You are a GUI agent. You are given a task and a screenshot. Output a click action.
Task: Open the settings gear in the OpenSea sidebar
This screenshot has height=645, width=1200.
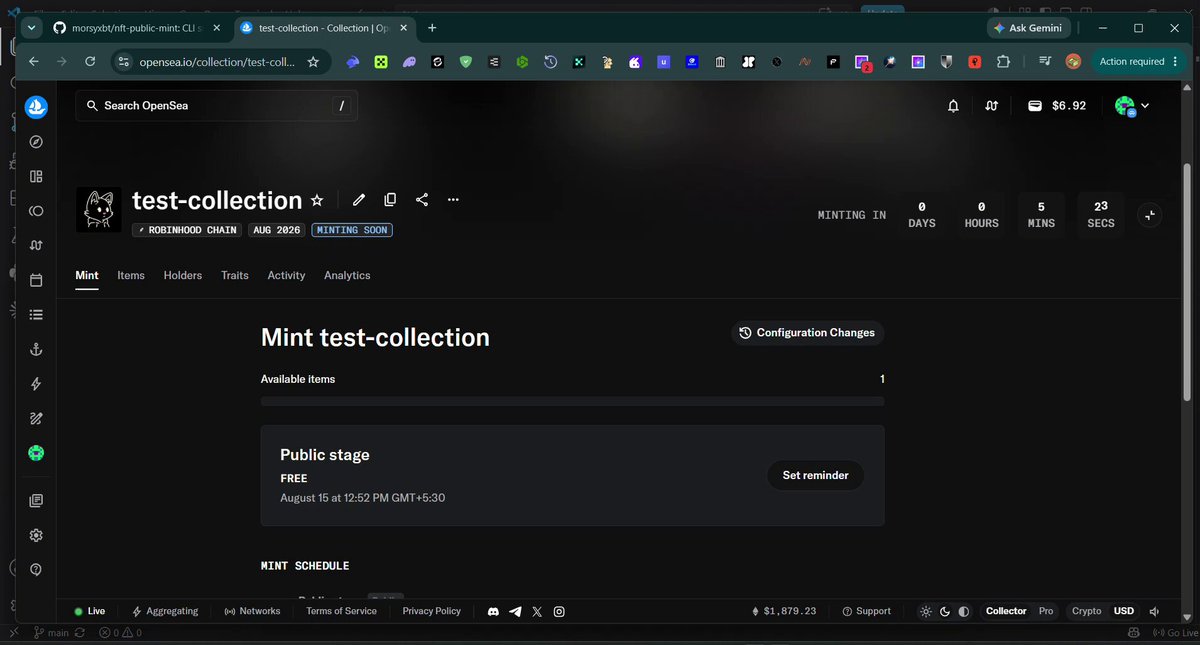tap(36, 535)
